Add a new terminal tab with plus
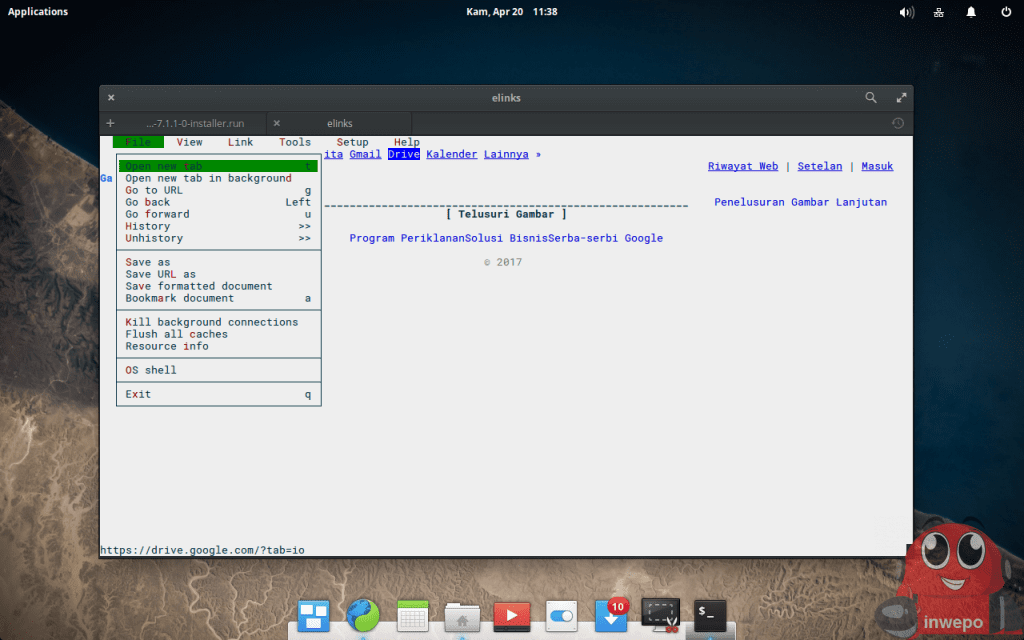 (x=110, y=123)
